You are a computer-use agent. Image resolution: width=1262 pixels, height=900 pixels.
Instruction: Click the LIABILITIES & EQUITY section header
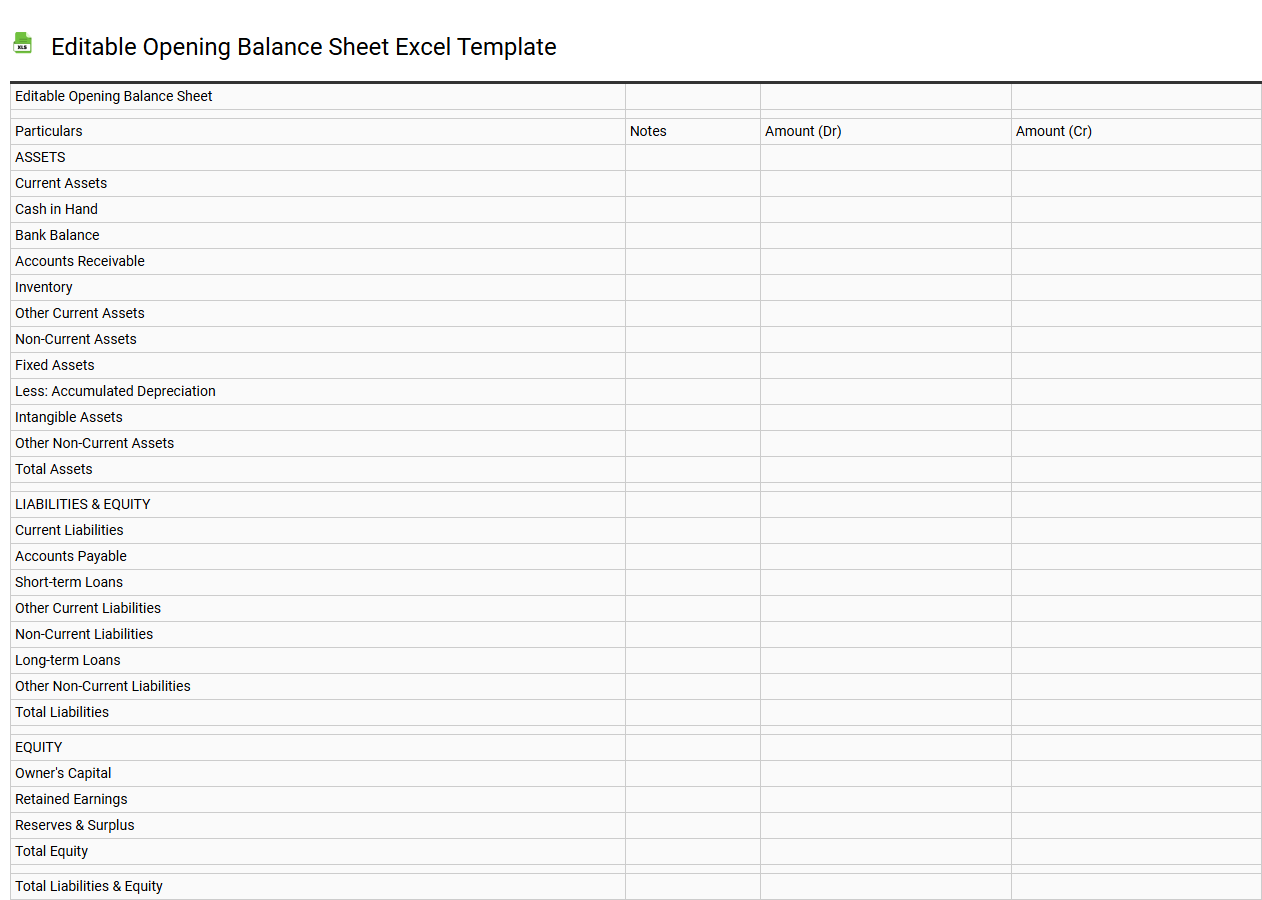(82, 504)
